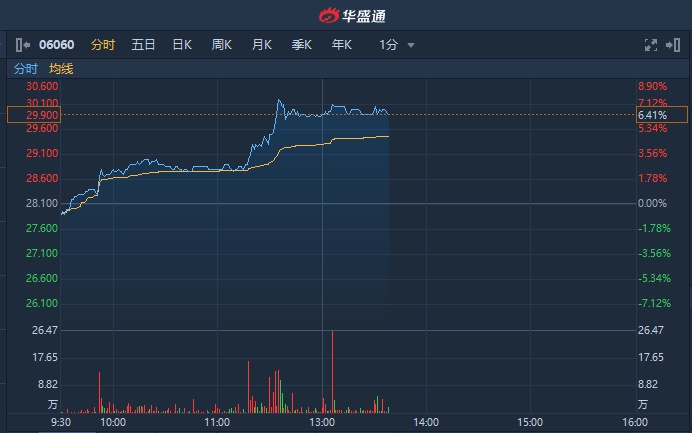Switch to the 分时 chart tab
This screenshot has width=692, height=433.
[103, 45]
